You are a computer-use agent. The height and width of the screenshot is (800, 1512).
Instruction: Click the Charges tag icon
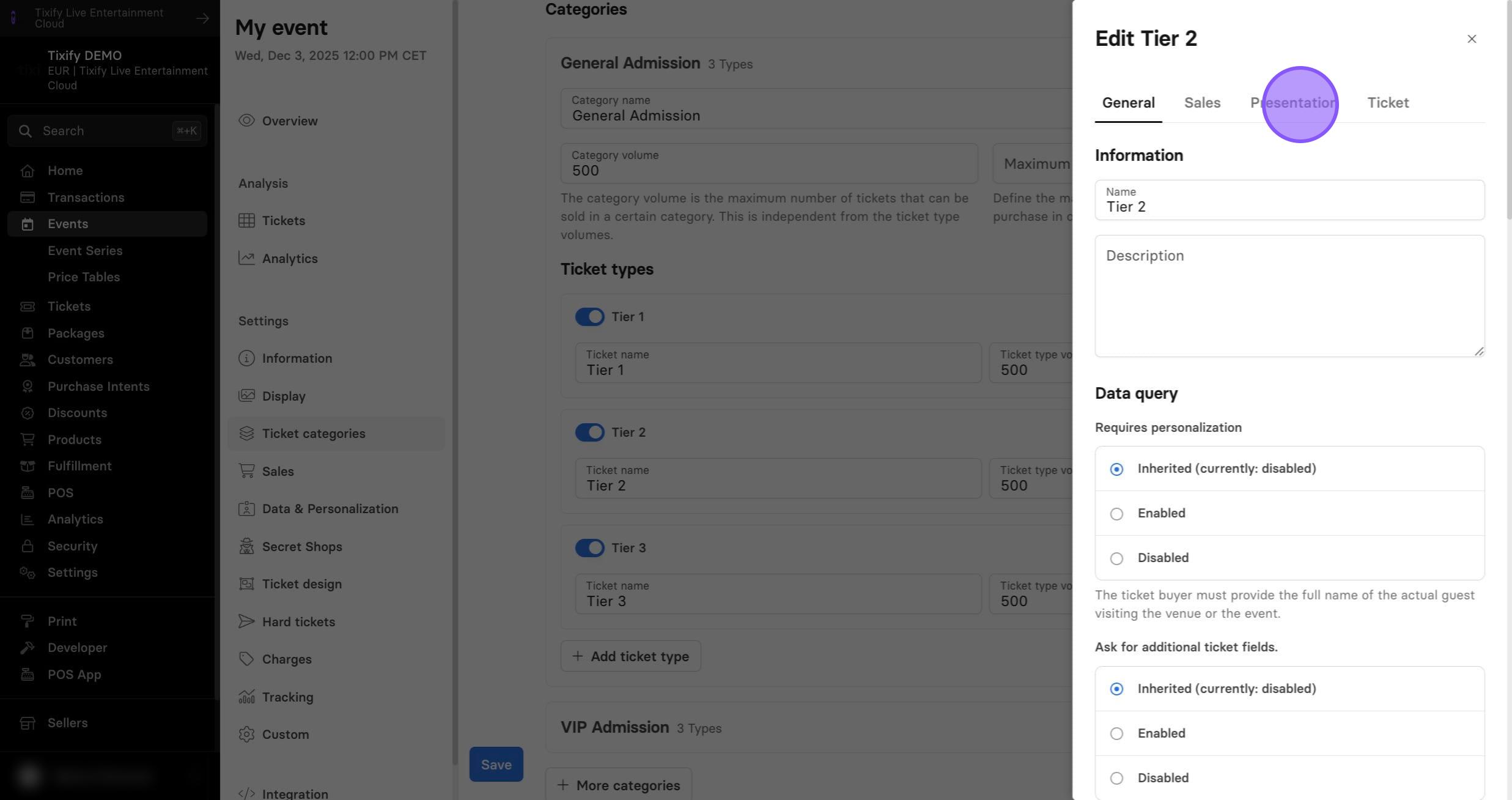[246, 659]
